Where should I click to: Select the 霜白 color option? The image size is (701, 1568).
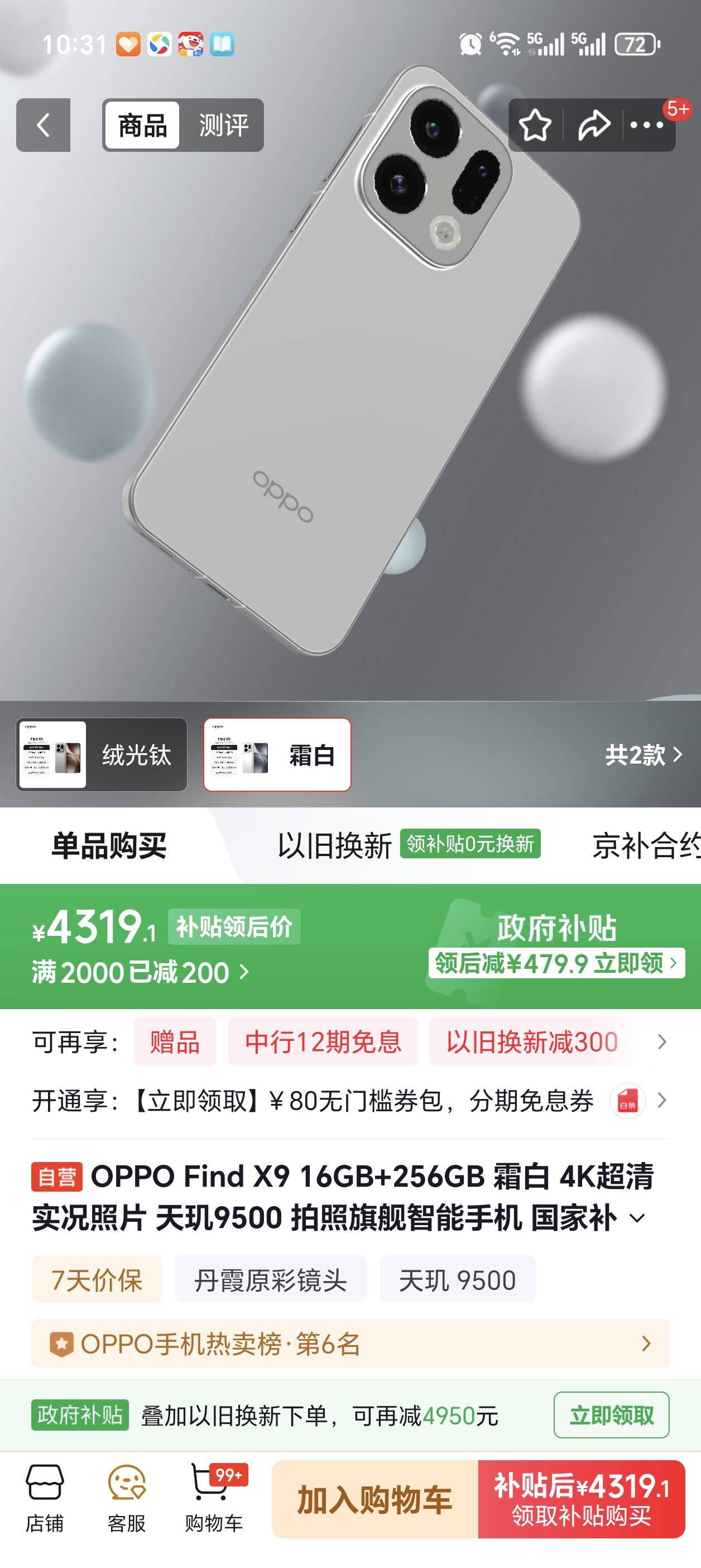tap(277, 755)
